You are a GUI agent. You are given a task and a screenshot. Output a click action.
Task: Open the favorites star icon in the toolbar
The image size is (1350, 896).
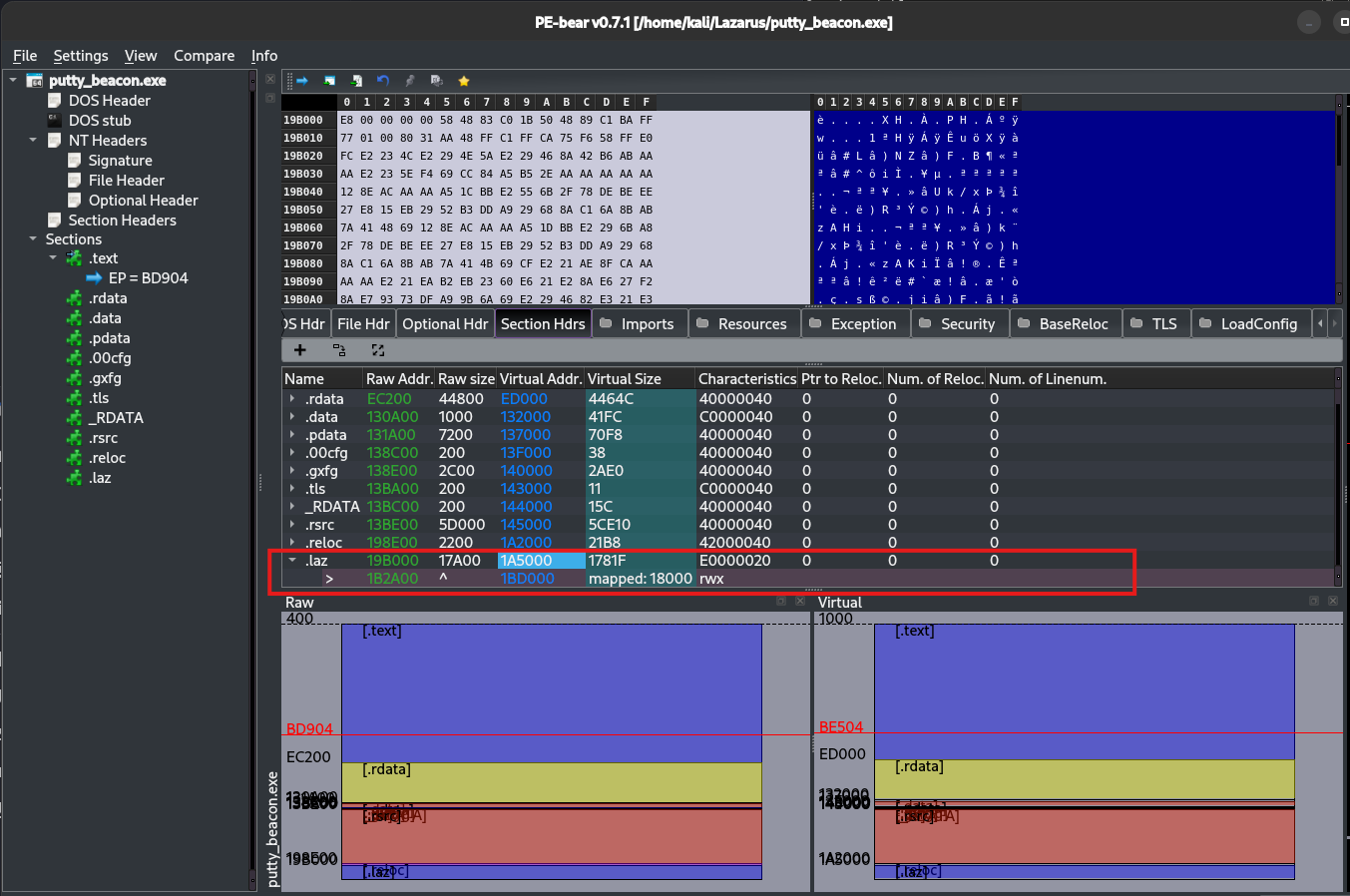tap(463, 81)
